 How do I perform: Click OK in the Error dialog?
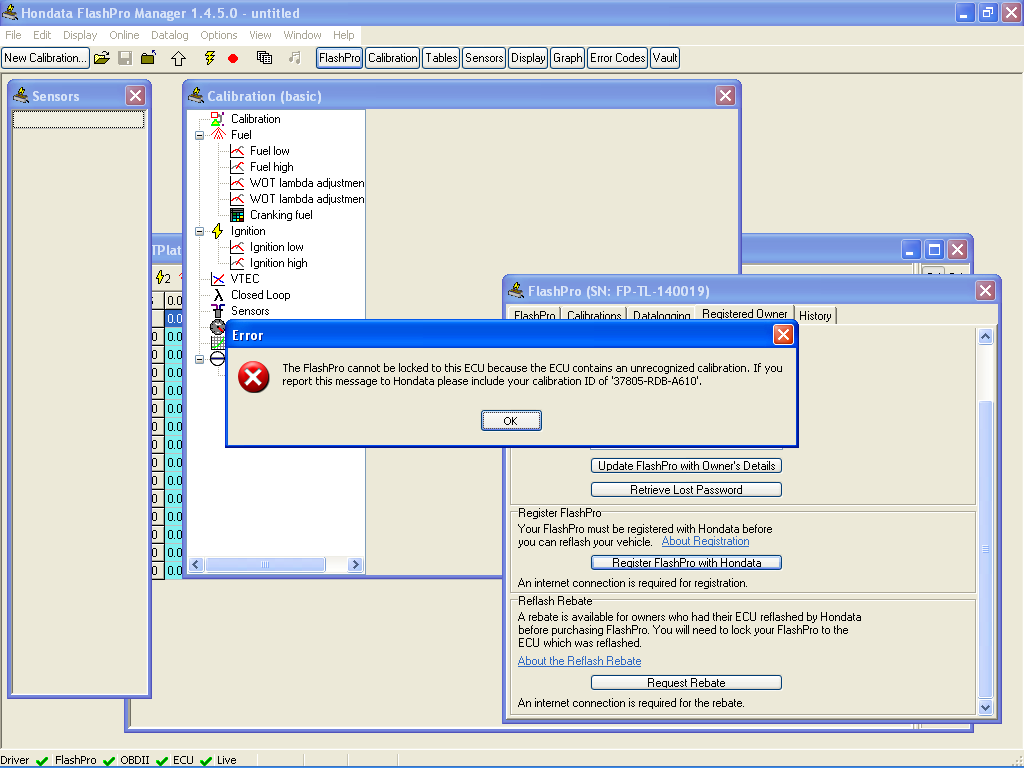coord(510,421)
